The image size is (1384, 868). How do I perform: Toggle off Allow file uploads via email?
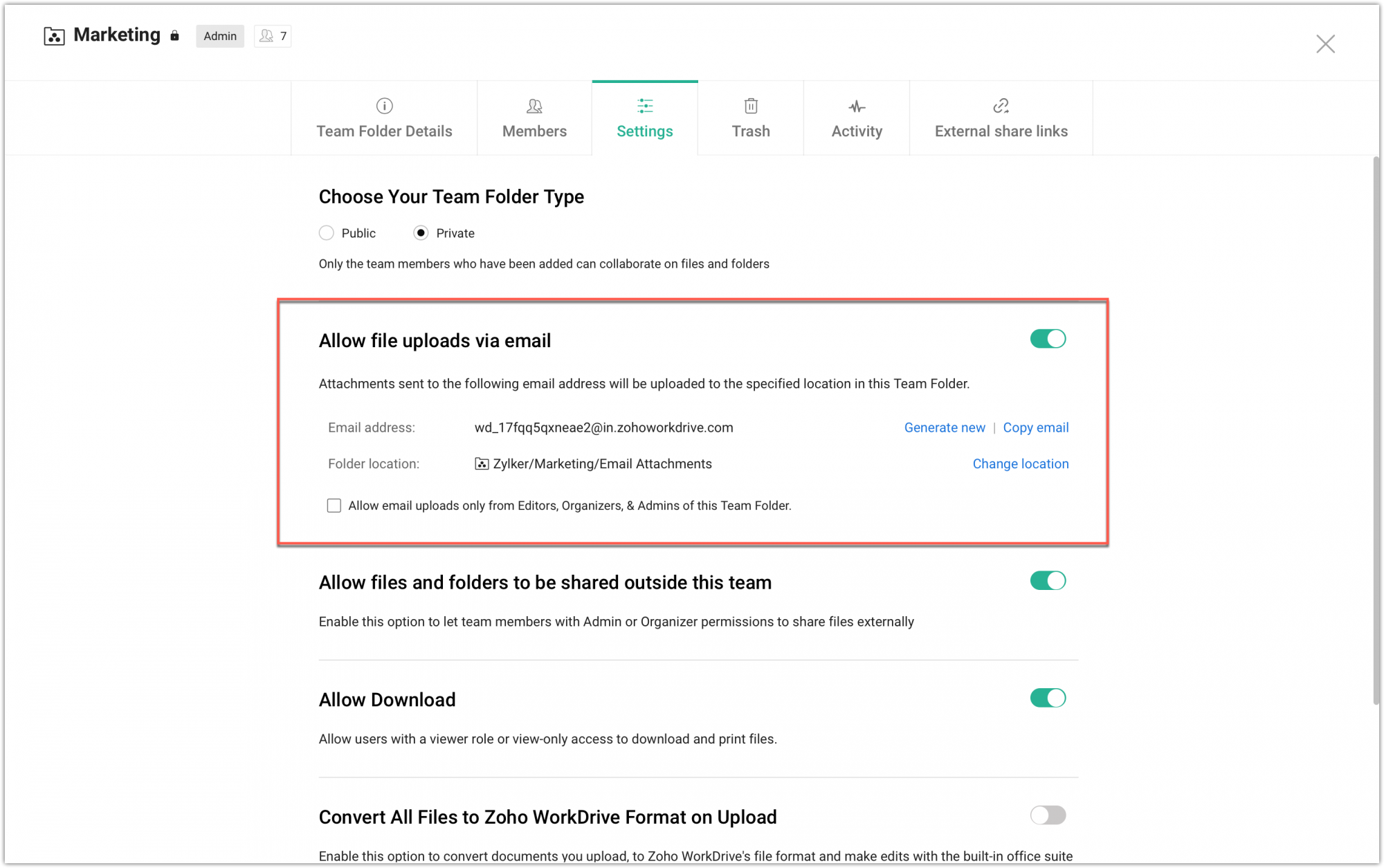[x=1048, y=338]
